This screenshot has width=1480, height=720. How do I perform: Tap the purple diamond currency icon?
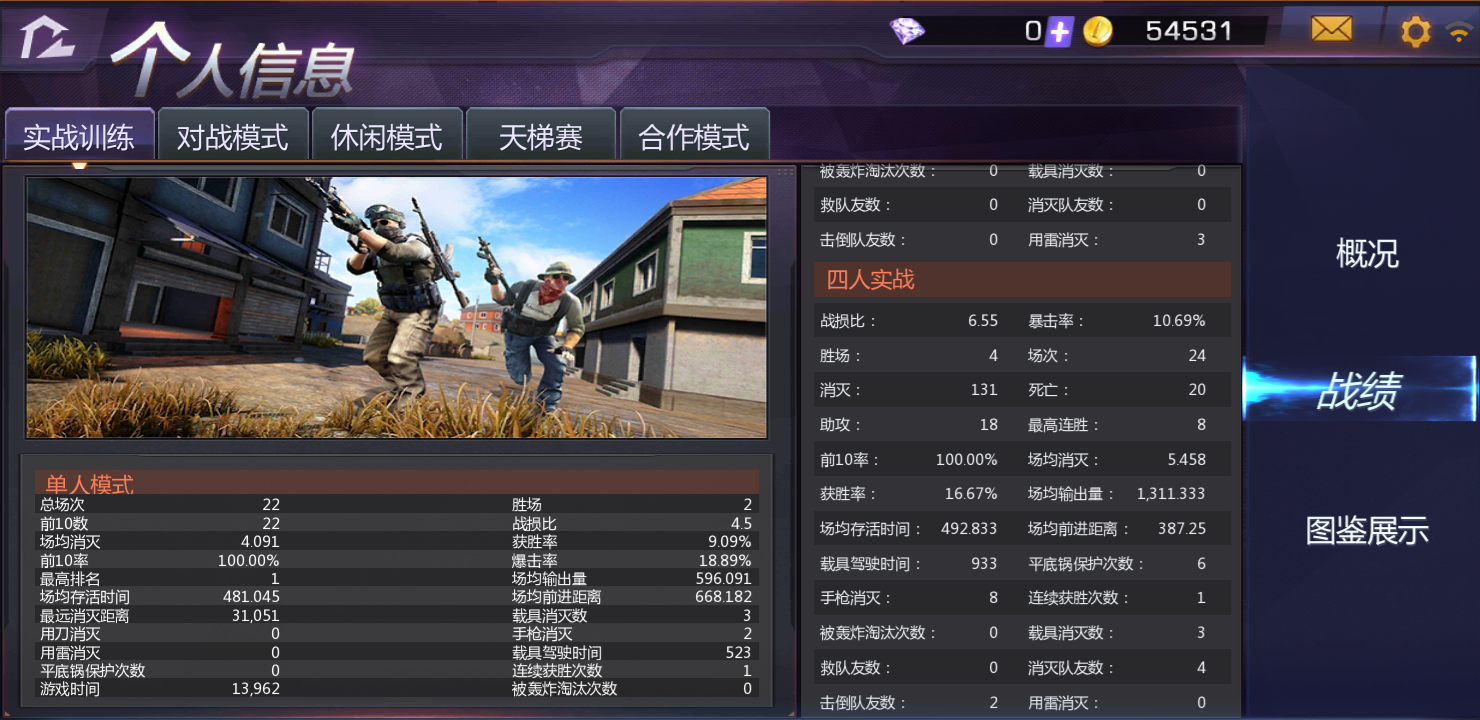[907, 31]
